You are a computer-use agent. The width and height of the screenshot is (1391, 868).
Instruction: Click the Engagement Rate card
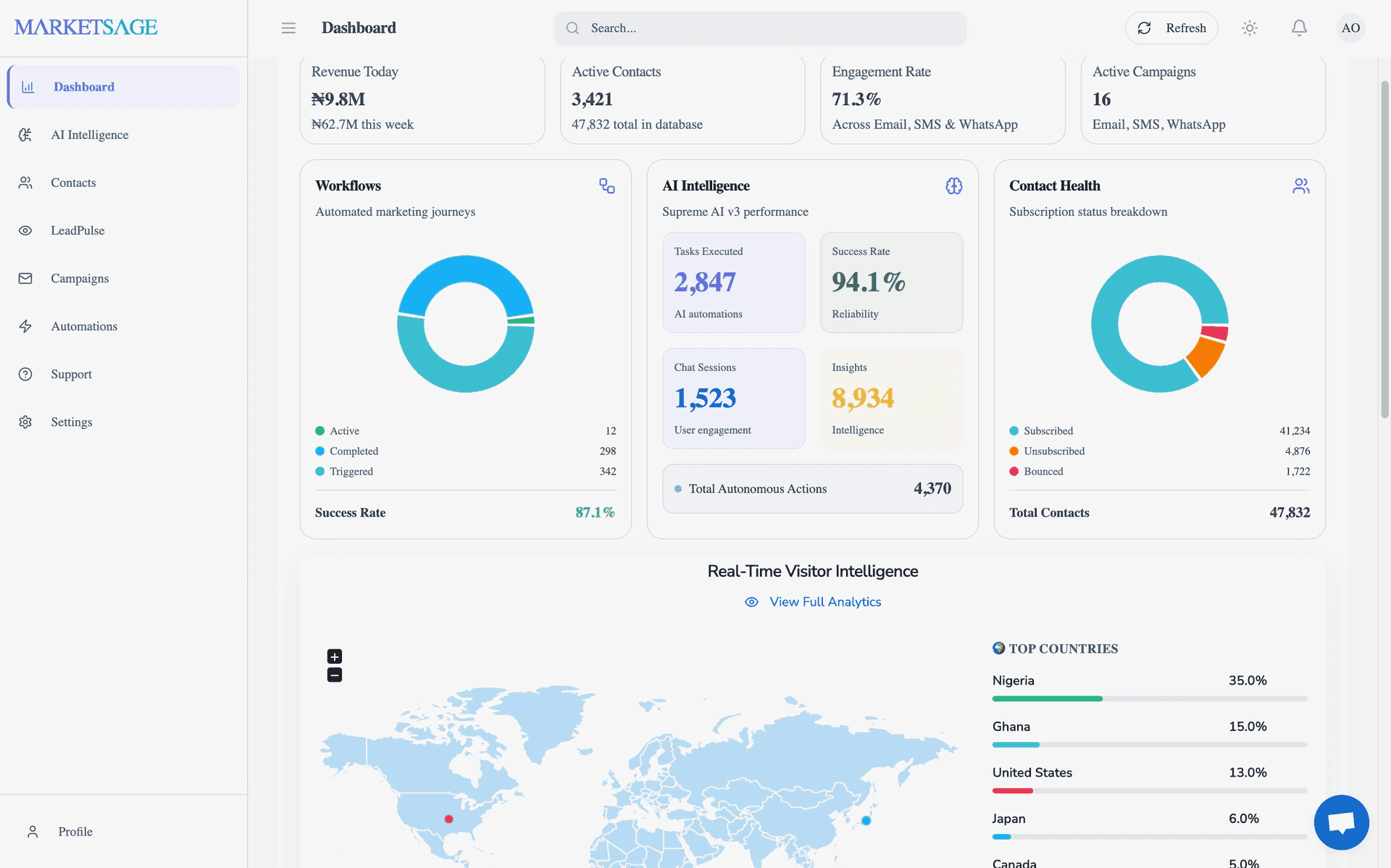click(x=943, y=100)
